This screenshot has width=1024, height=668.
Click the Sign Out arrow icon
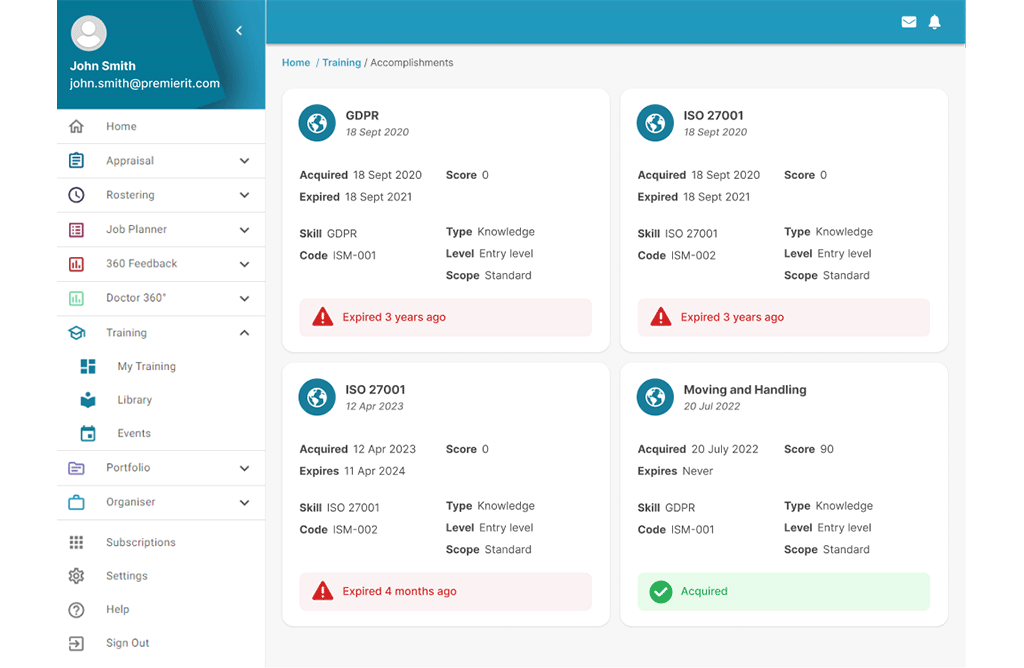click(x=76, y=643)
